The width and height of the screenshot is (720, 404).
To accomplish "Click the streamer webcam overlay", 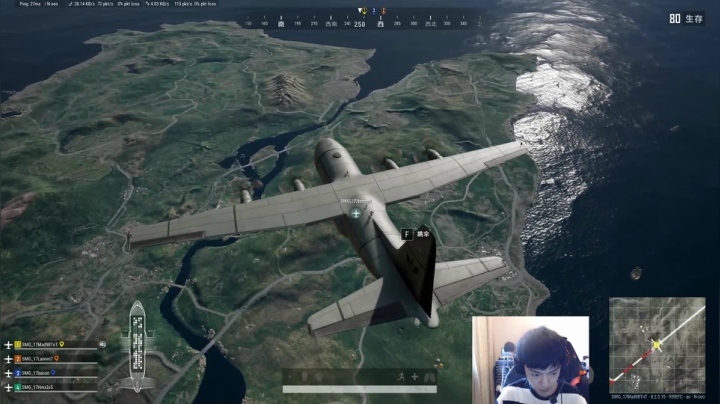I will pyautogui.click(x=530, y=360).
